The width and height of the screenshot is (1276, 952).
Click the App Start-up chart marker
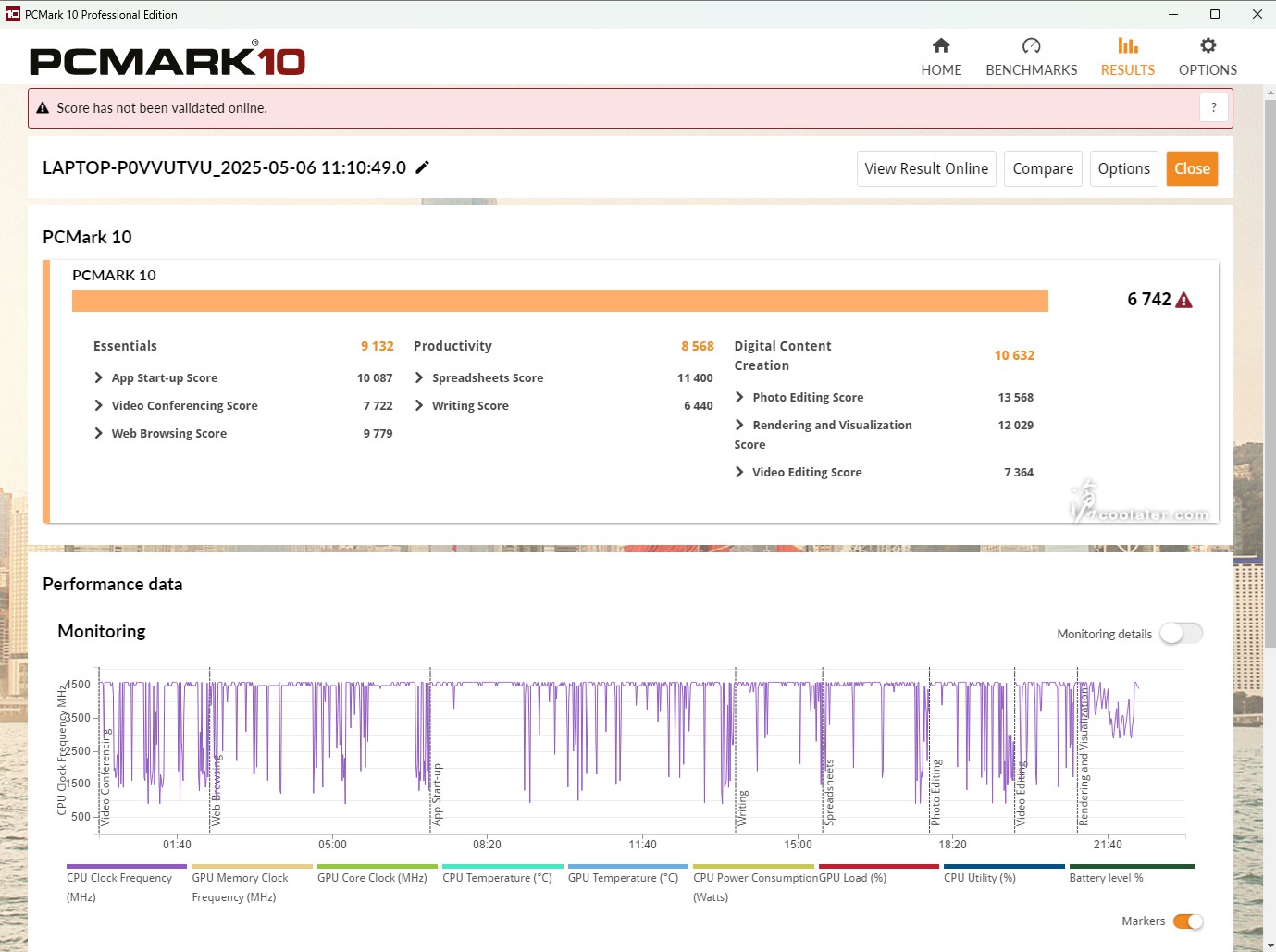point(438,795)
